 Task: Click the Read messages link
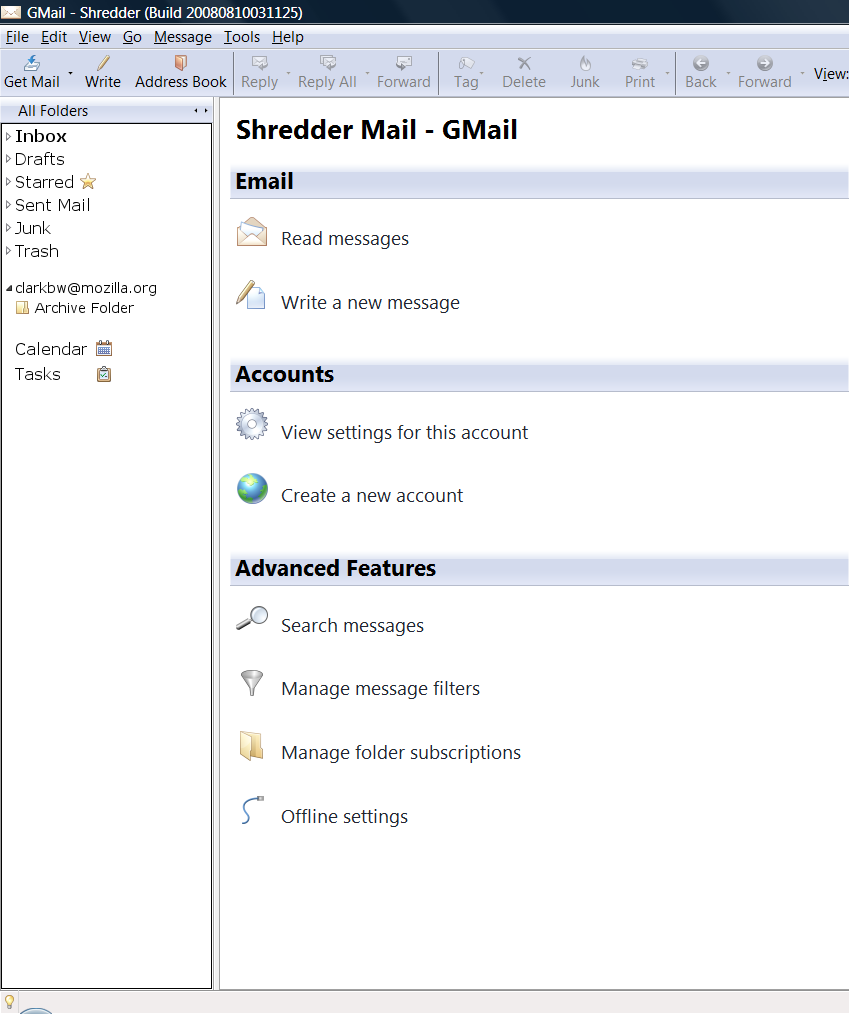[345, 239]
